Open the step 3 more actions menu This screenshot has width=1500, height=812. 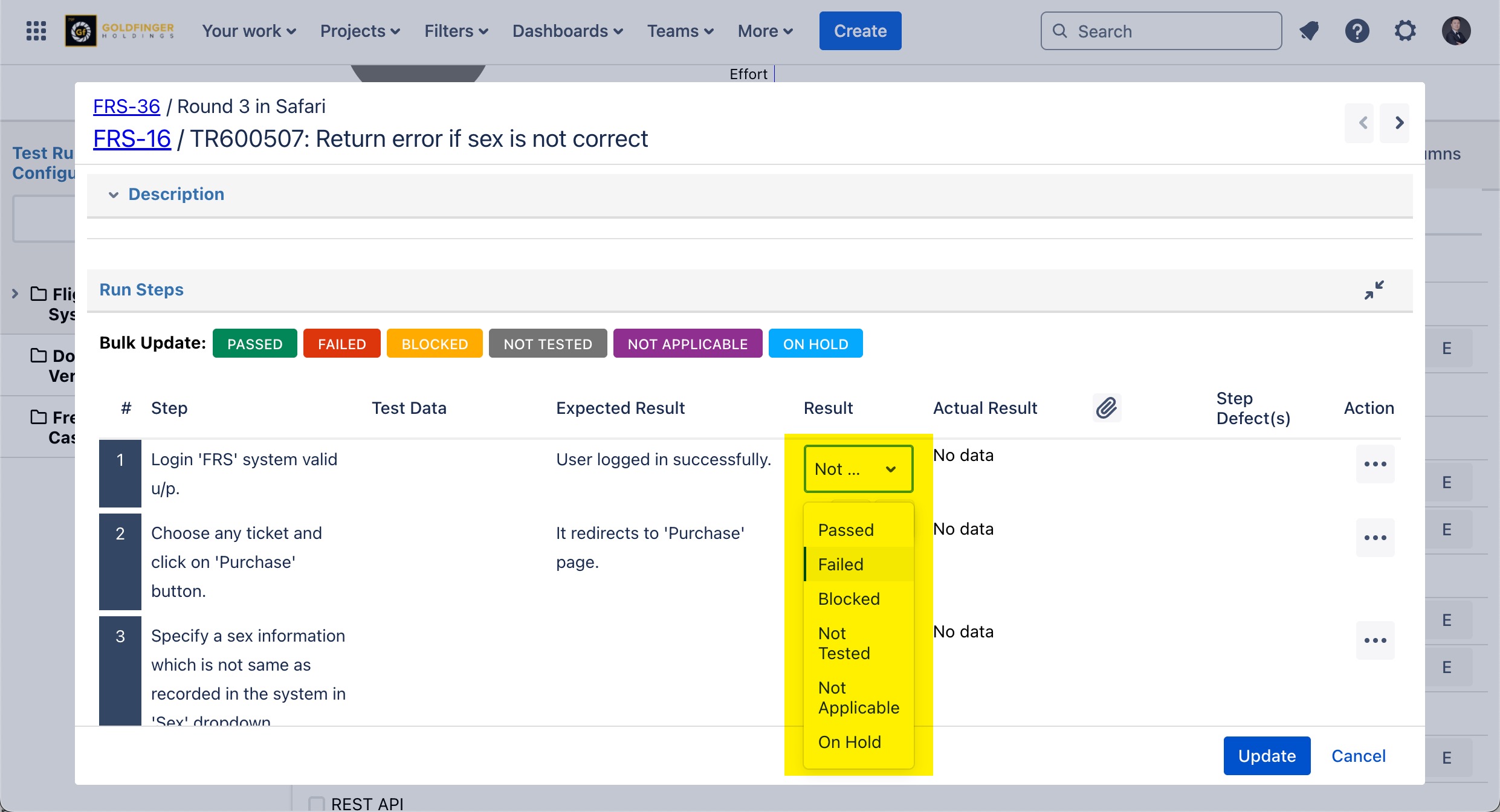click(1375, 640)
